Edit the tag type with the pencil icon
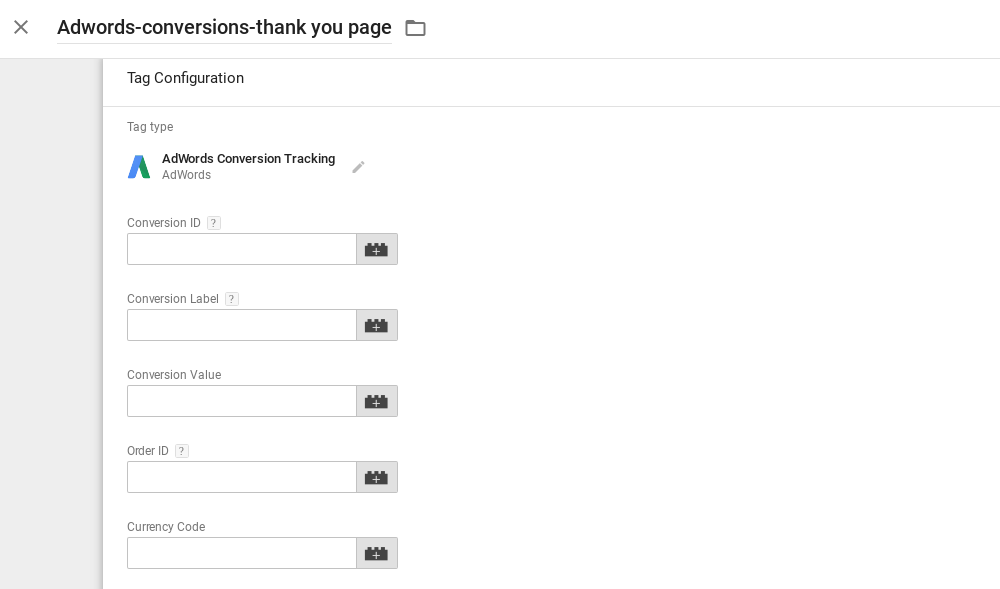 click(358, 167)
